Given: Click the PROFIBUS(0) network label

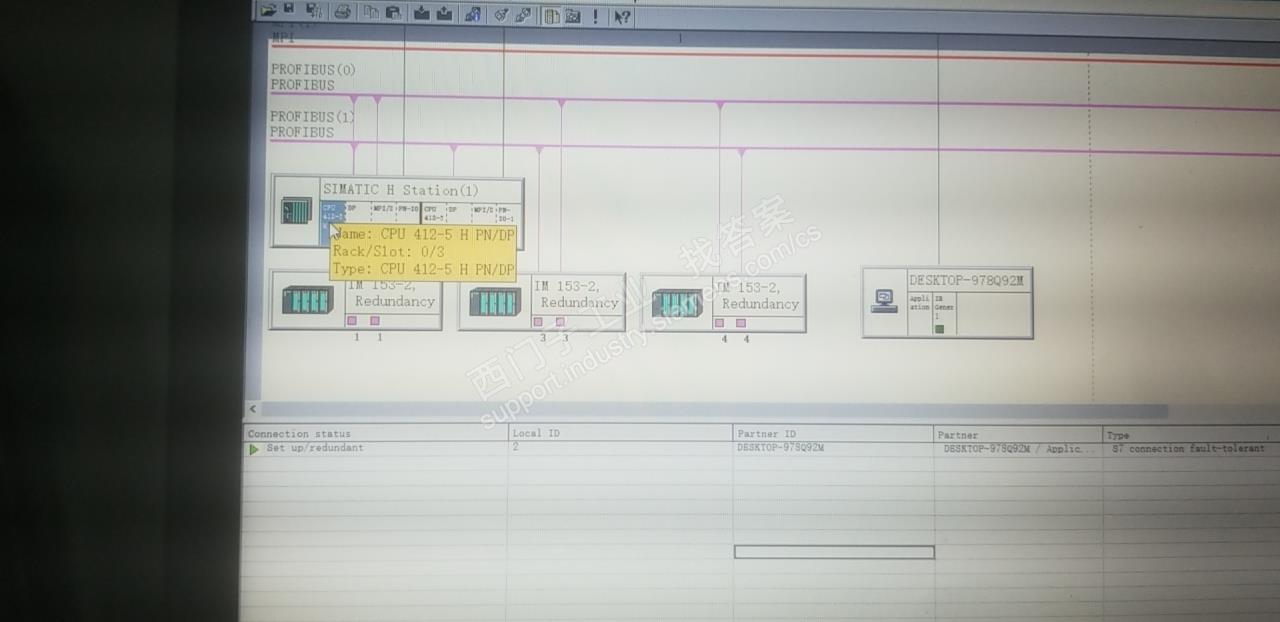Looking at the screenshot, I should coord(313,70).
